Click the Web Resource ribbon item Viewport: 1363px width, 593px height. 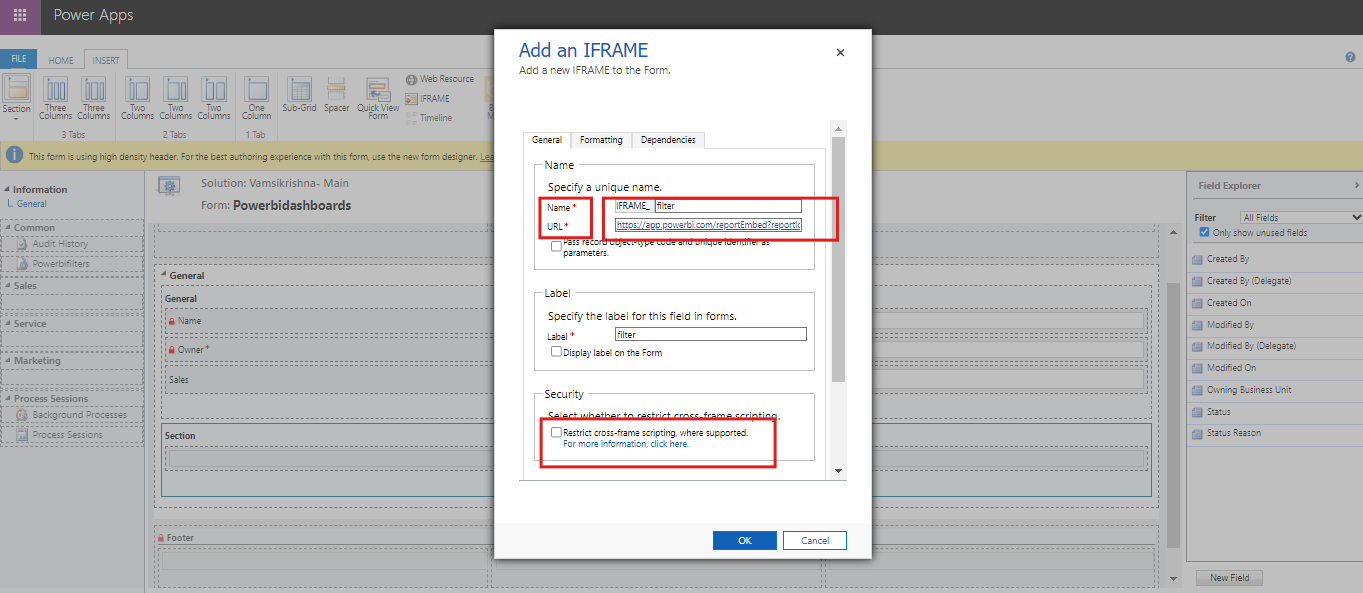440,79
